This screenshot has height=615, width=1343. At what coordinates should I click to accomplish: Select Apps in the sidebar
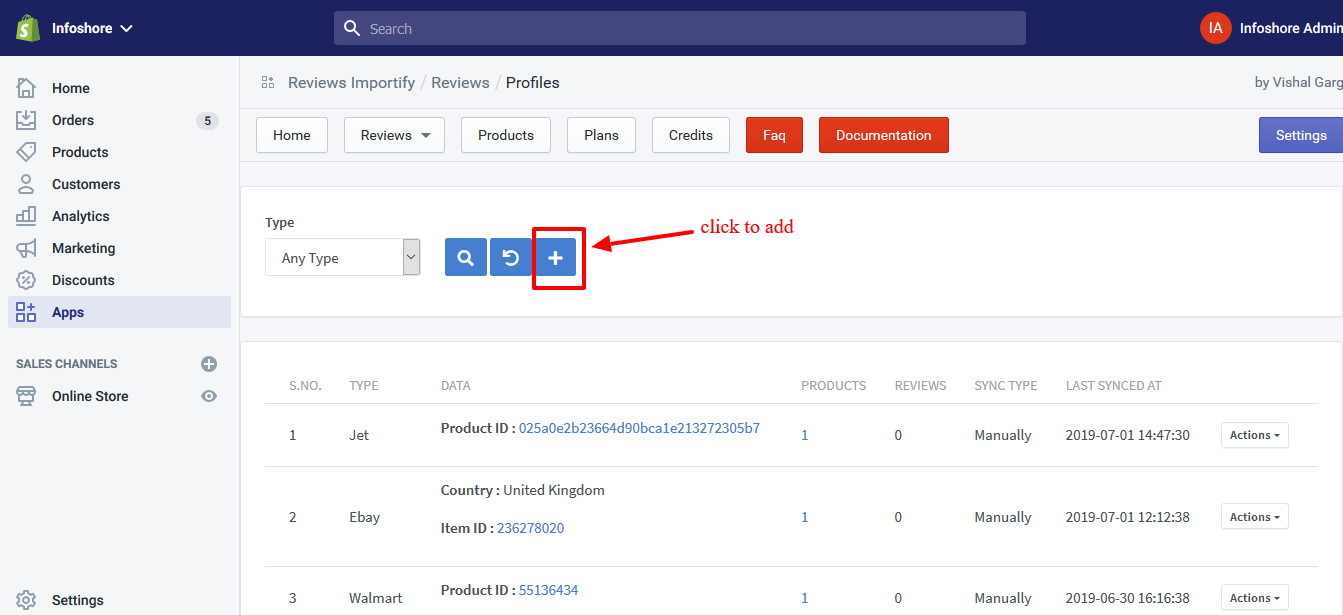click(x=119, y=312)
